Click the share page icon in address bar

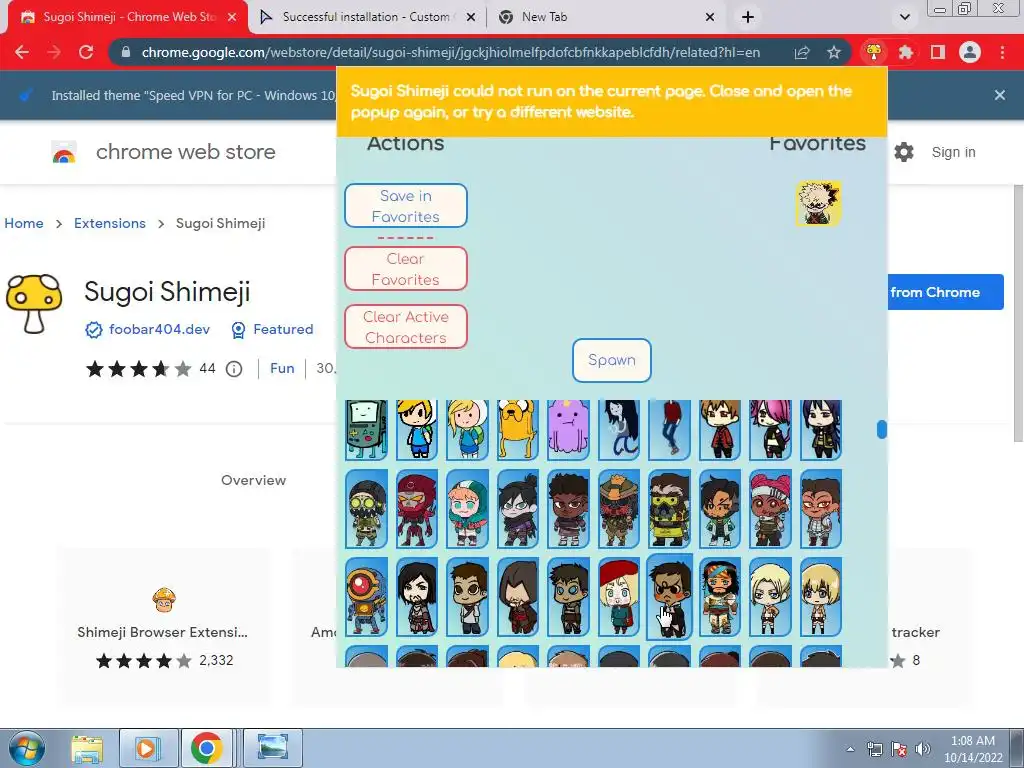click(802, 52)
